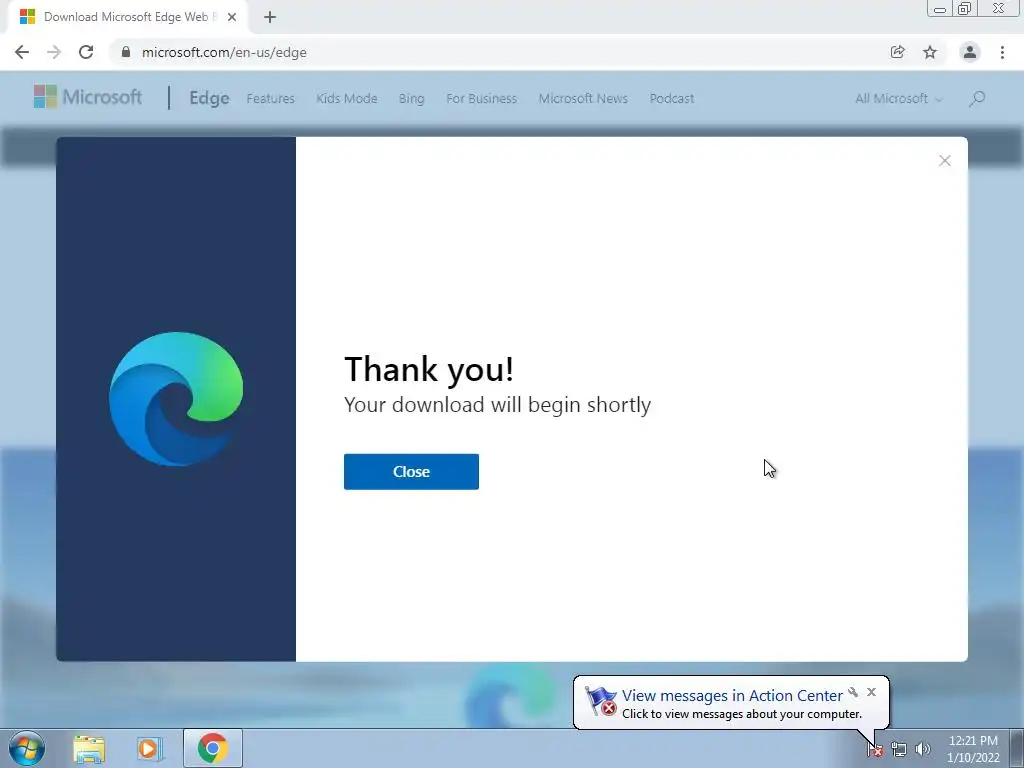Click the Thank you! heading text

[x=429, y=370]
